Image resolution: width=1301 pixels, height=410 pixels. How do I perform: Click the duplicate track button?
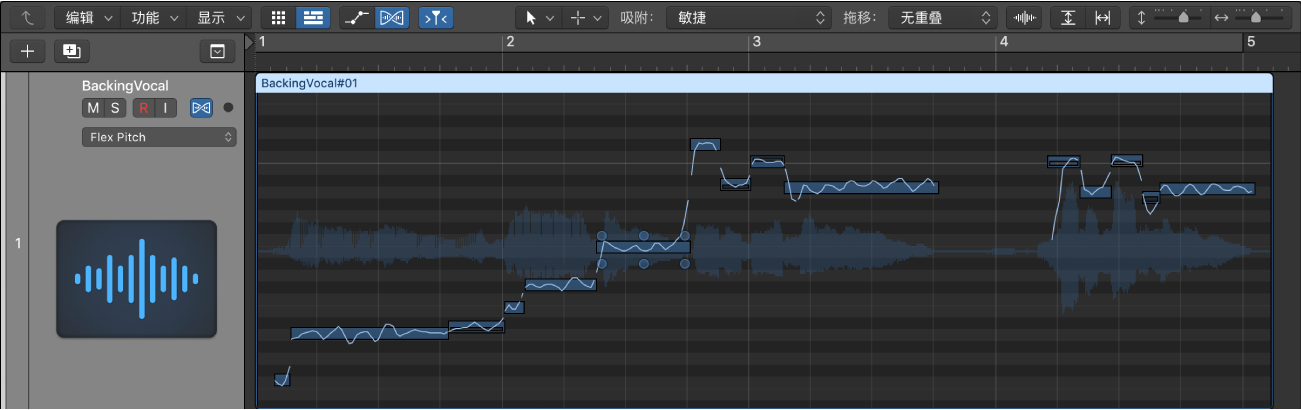click(70, 50)
